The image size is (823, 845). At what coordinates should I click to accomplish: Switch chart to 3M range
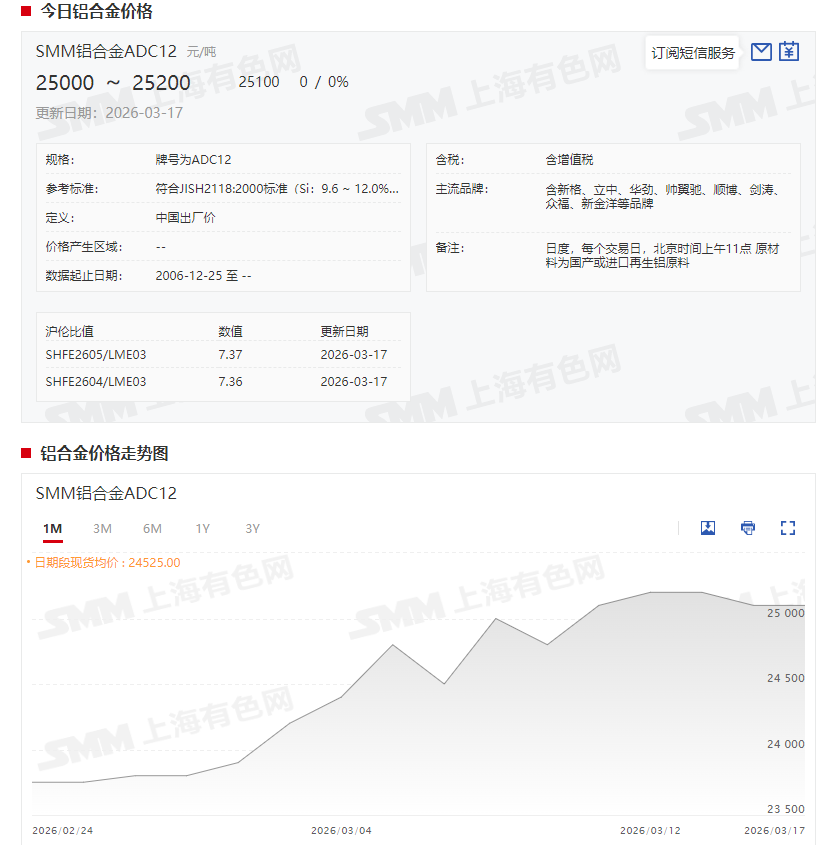click(x=102, y=529)
